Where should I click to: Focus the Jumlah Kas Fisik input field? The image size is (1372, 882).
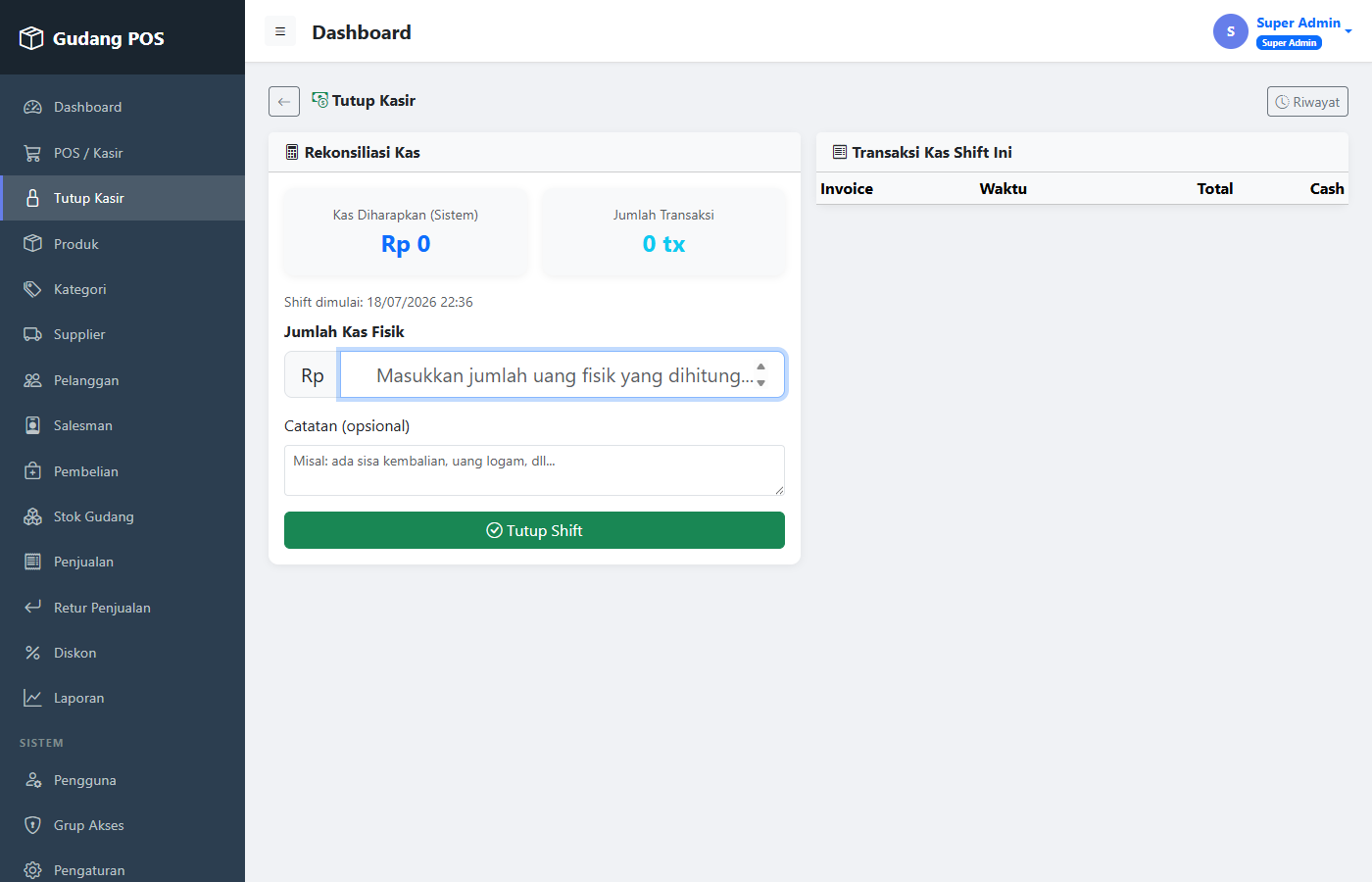click(x=562, y=374)
